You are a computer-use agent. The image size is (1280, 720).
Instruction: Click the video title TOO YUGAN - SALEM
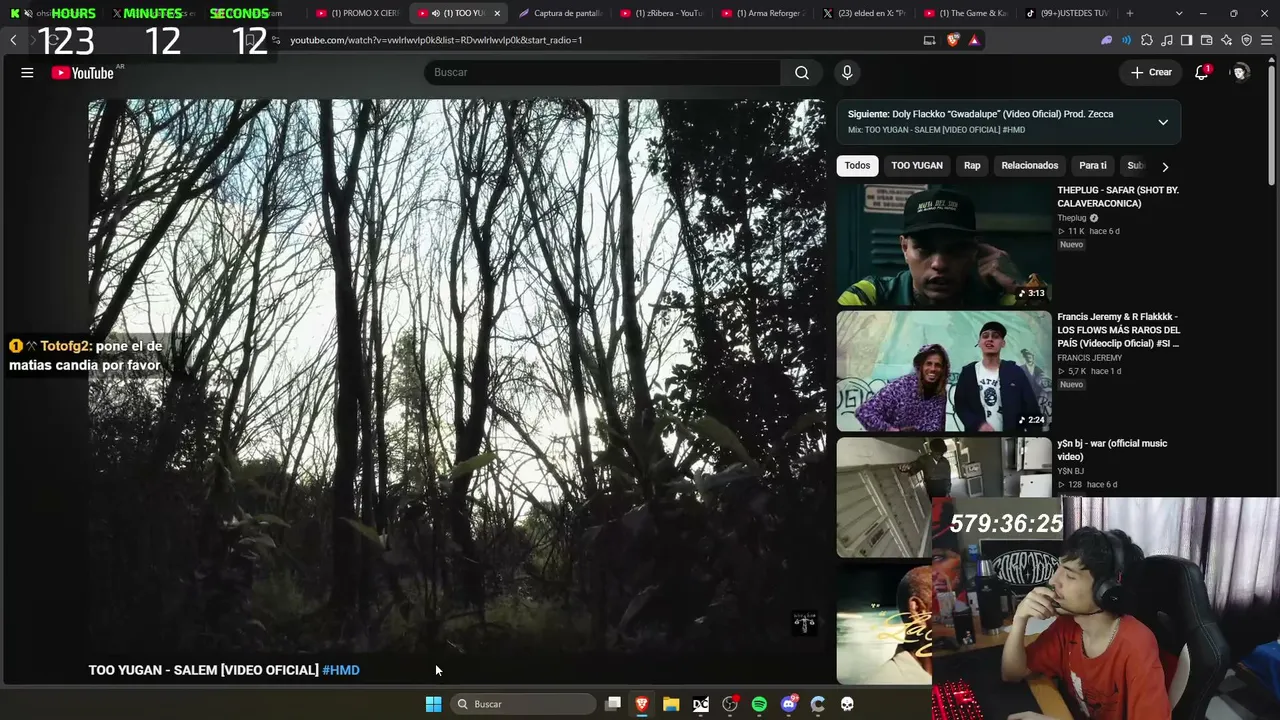(x=203, y=670)
